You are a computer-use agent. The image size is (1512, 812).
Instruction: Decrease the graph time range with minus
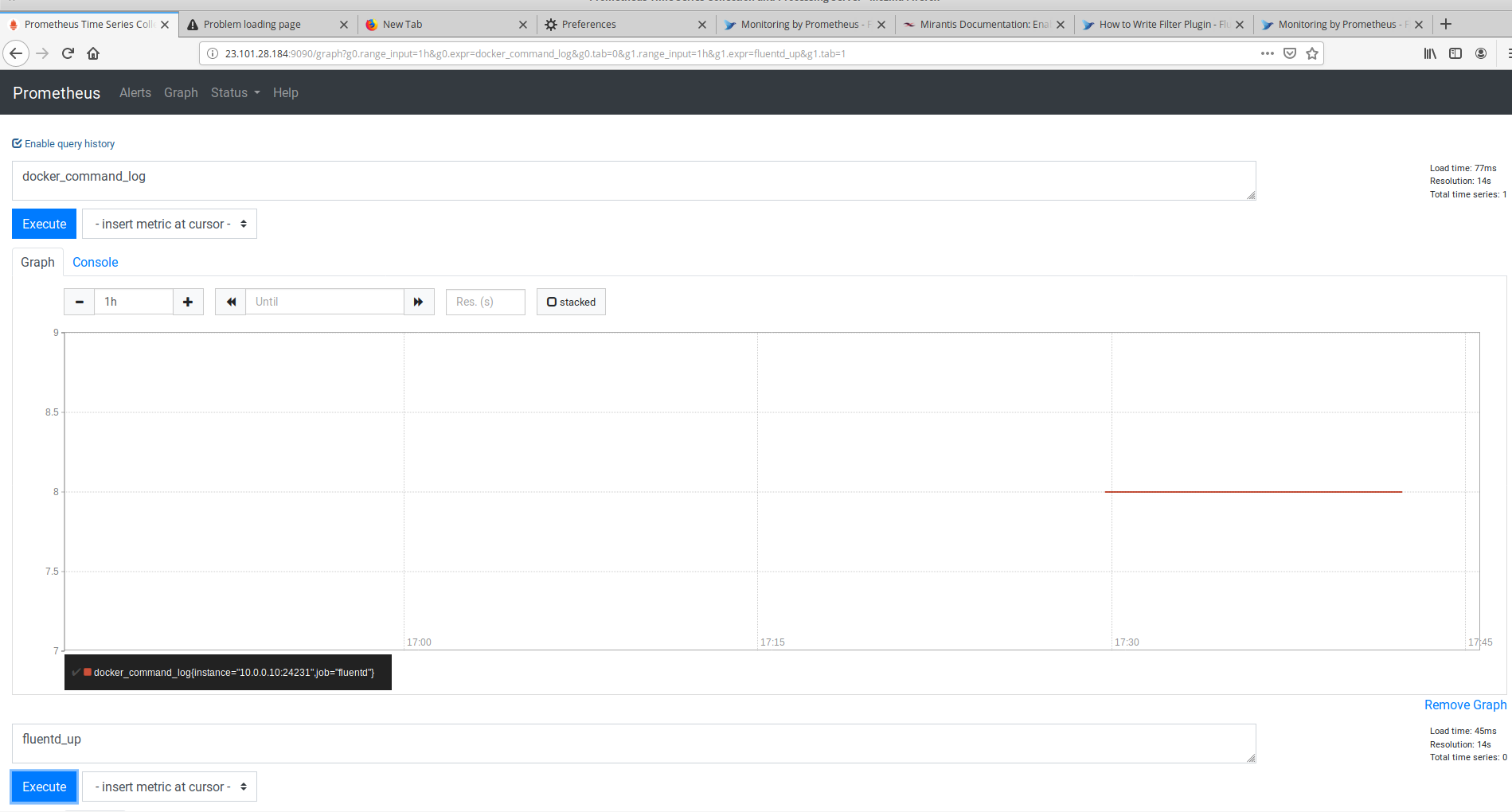pos(79,302)
